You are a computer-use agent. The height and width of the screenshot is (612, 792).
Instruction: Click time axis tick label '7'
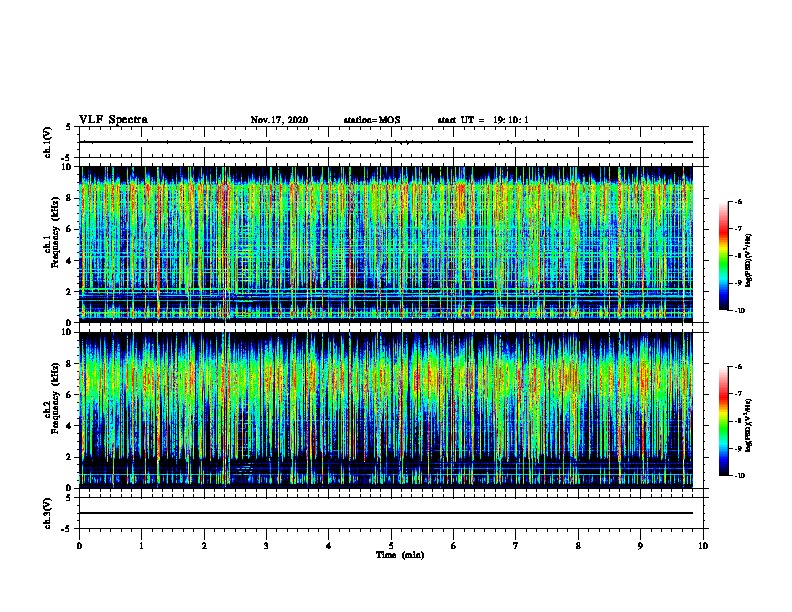(516, 546)
